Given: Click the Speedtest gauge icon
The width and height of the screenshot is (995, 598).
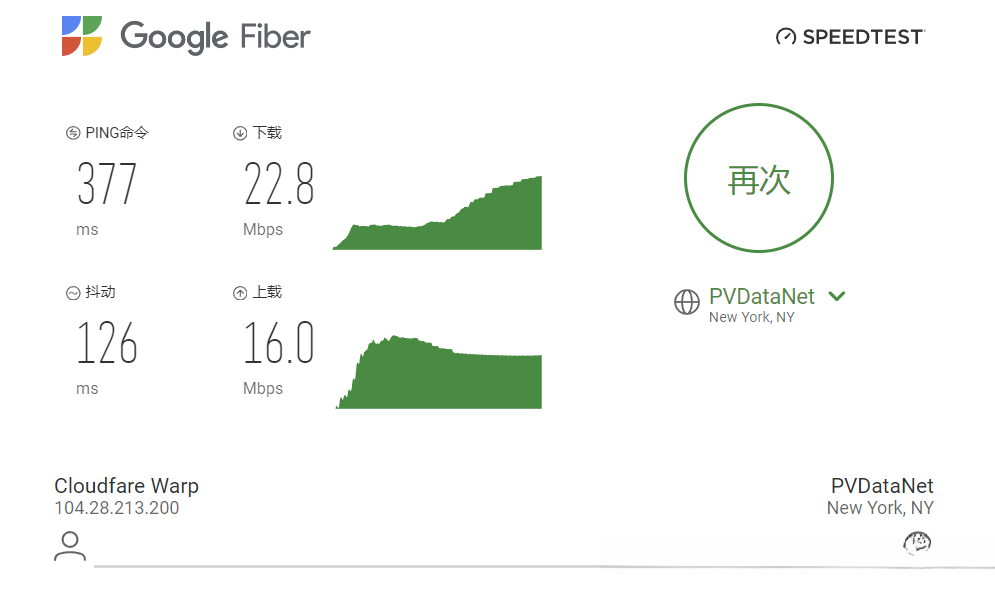Looking at the screenshot, I should [786, 37].
